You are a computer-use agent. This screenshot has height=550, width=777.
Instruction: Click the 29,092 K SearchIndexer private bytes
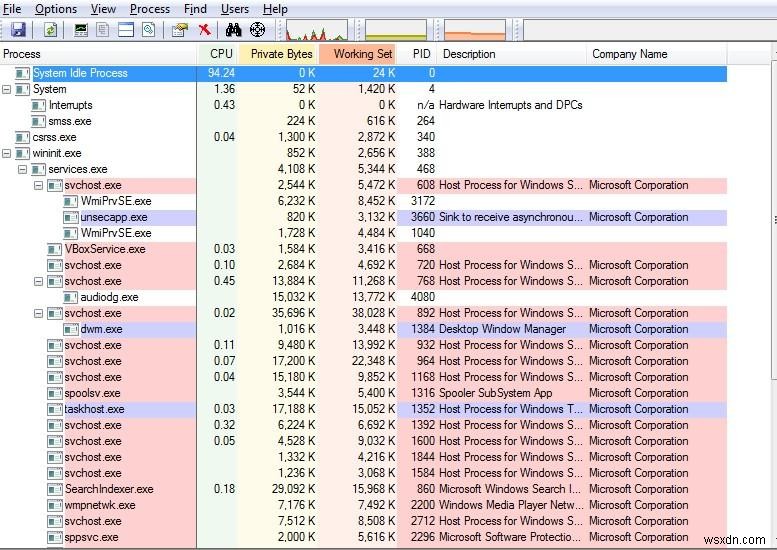coord(293,489)
